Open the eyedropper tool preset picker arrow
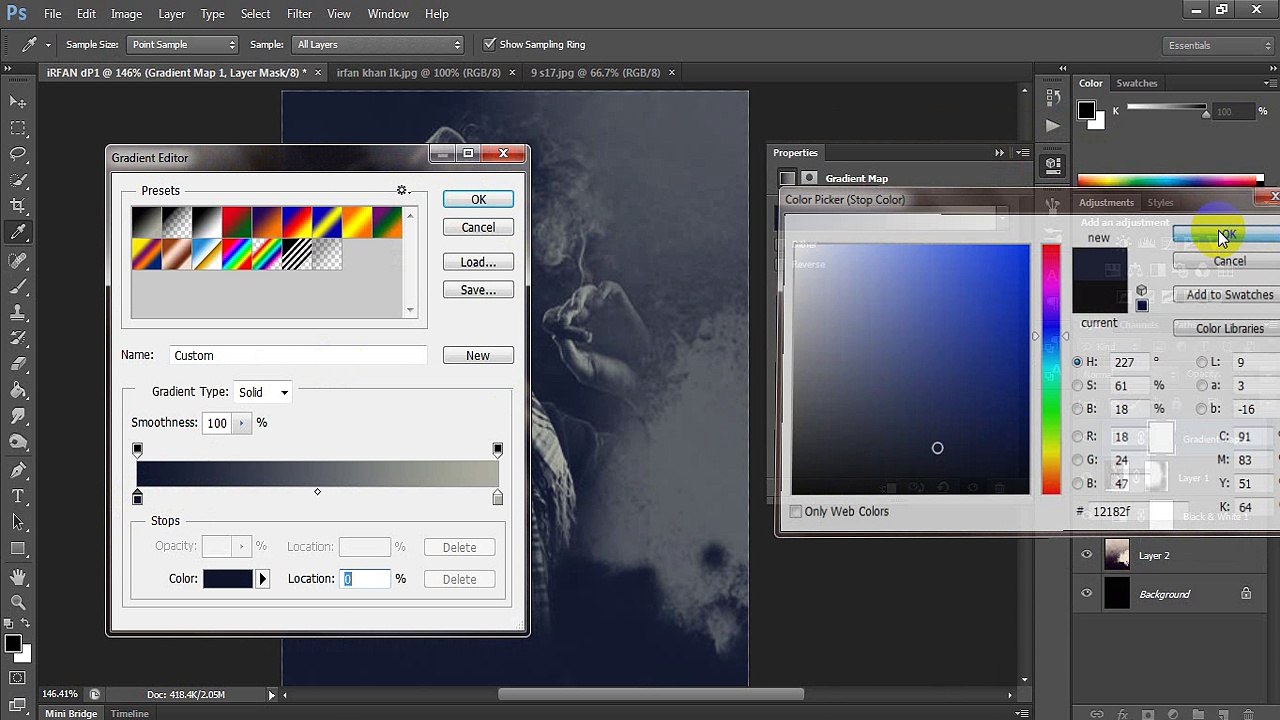This screenshot has width=1280, height=720. (47, 44)
